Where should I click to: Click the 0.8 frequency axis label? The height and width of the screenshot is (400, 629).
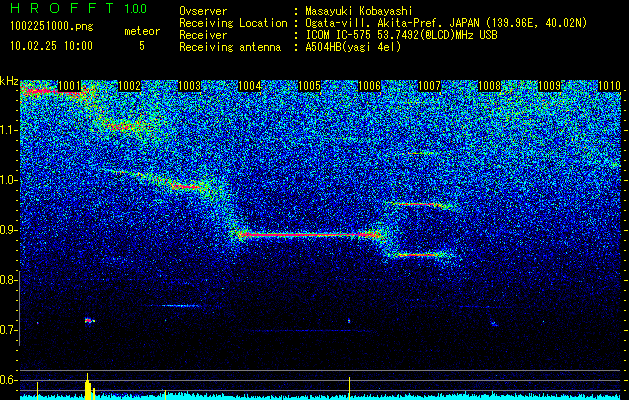coord(9,280)
